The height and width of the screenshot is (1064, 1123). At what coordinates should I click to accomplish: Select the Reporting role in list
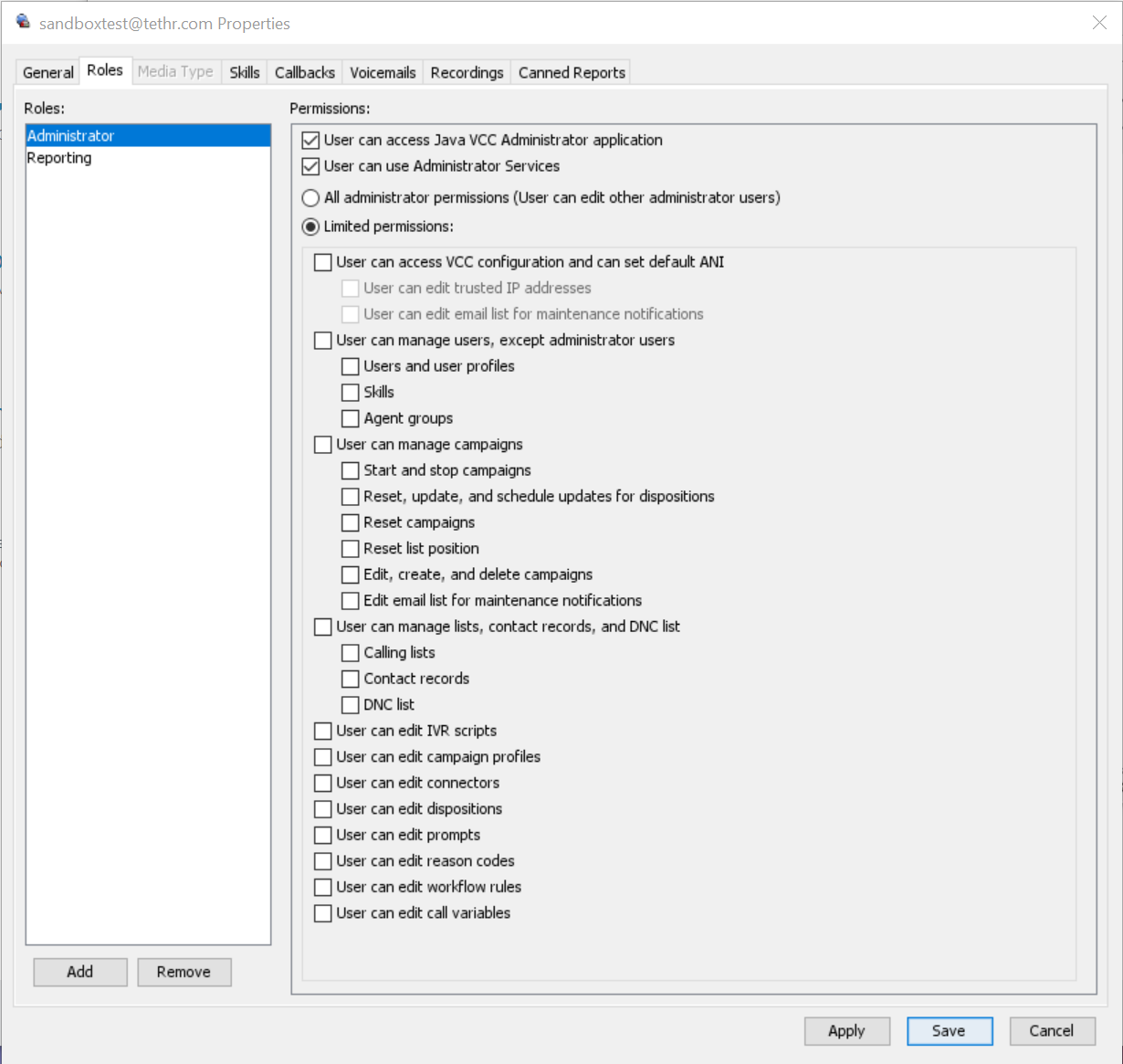pos(59,158)
